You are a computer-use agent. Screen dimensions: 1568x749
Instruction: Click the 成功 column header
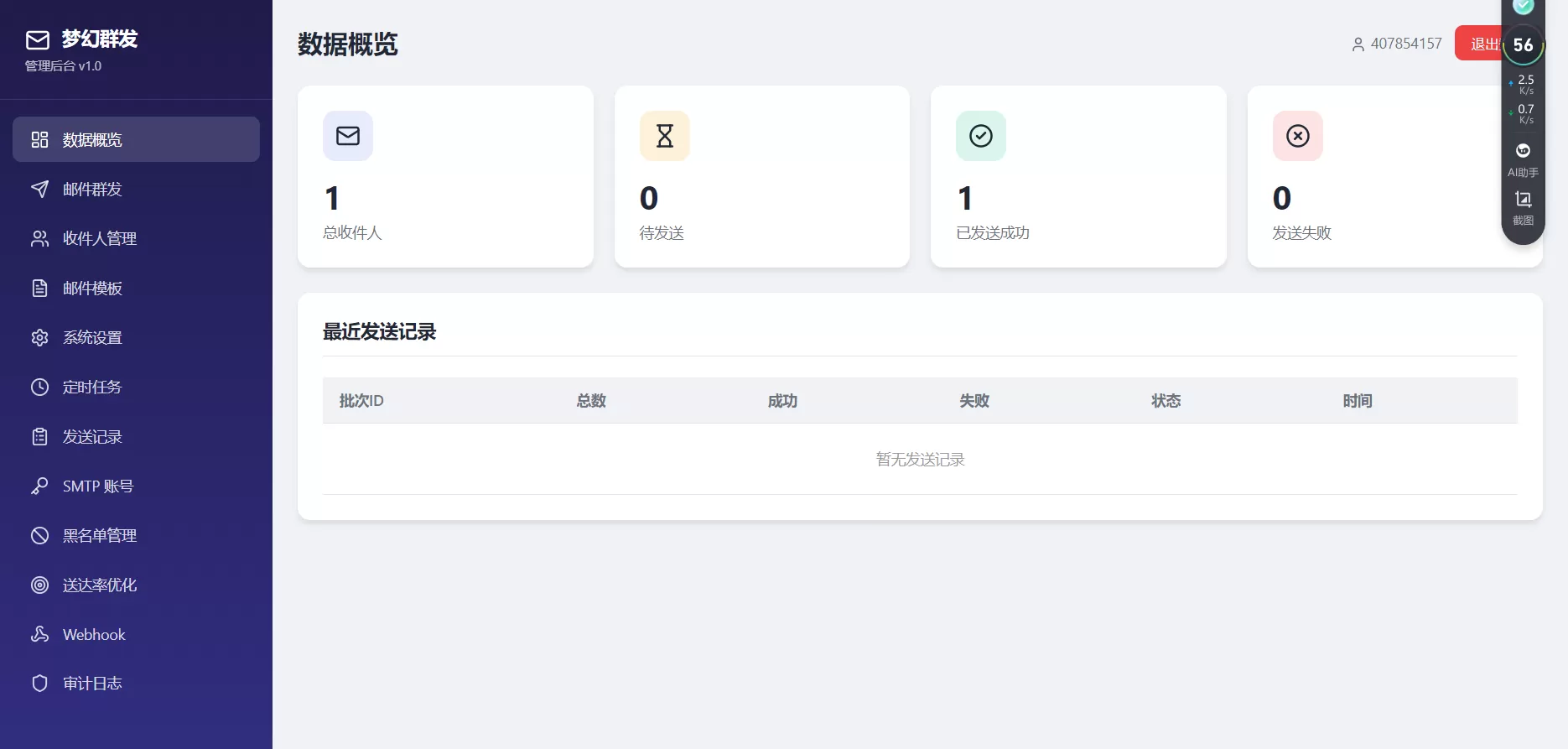(x=782, y=401)
